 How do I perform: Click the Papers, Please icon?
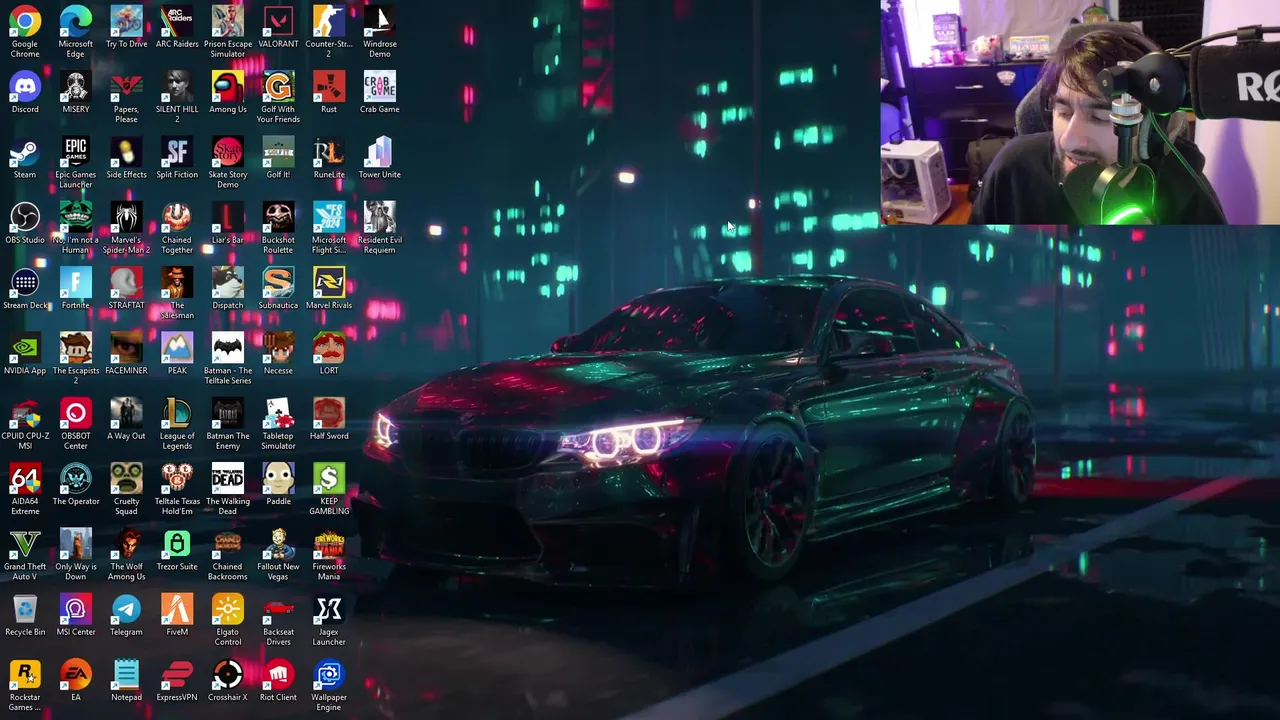coord(126,86)
